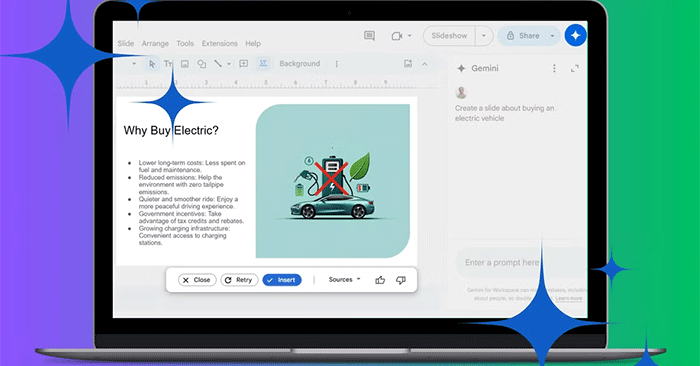Open the Slide menu
700x366 pixels.
pyautogui.click(x=126, y=43)
